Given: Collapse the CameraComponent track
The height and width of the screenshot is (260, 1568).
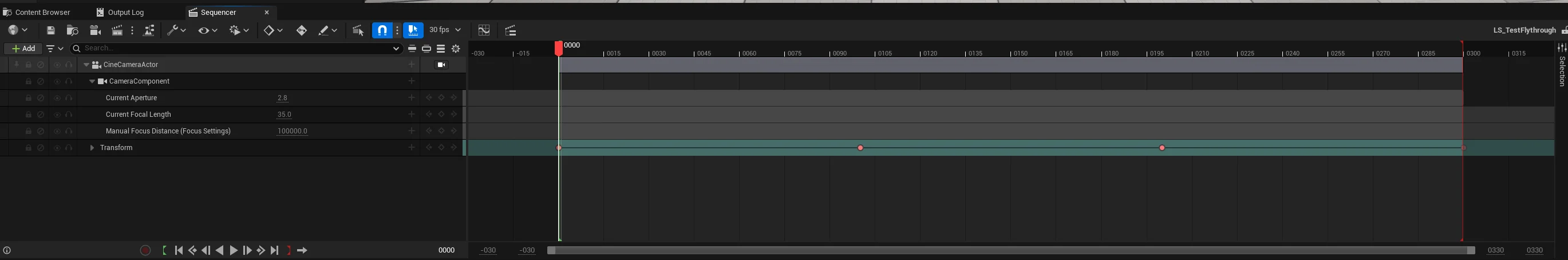Looking at the screenshot, I should (93, 81).
